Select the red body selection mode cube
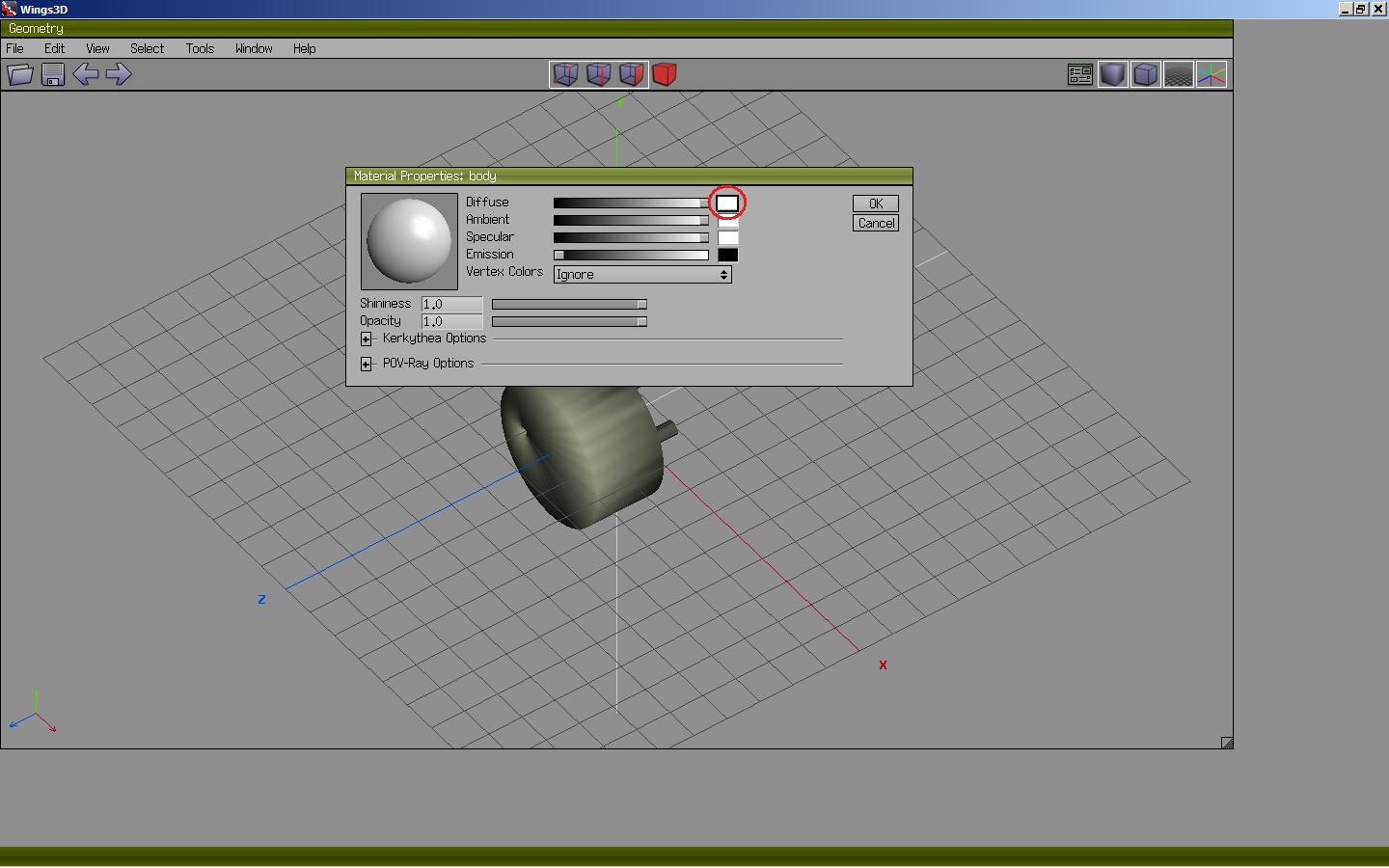The image size is (1389, 868). coord(665,74)
